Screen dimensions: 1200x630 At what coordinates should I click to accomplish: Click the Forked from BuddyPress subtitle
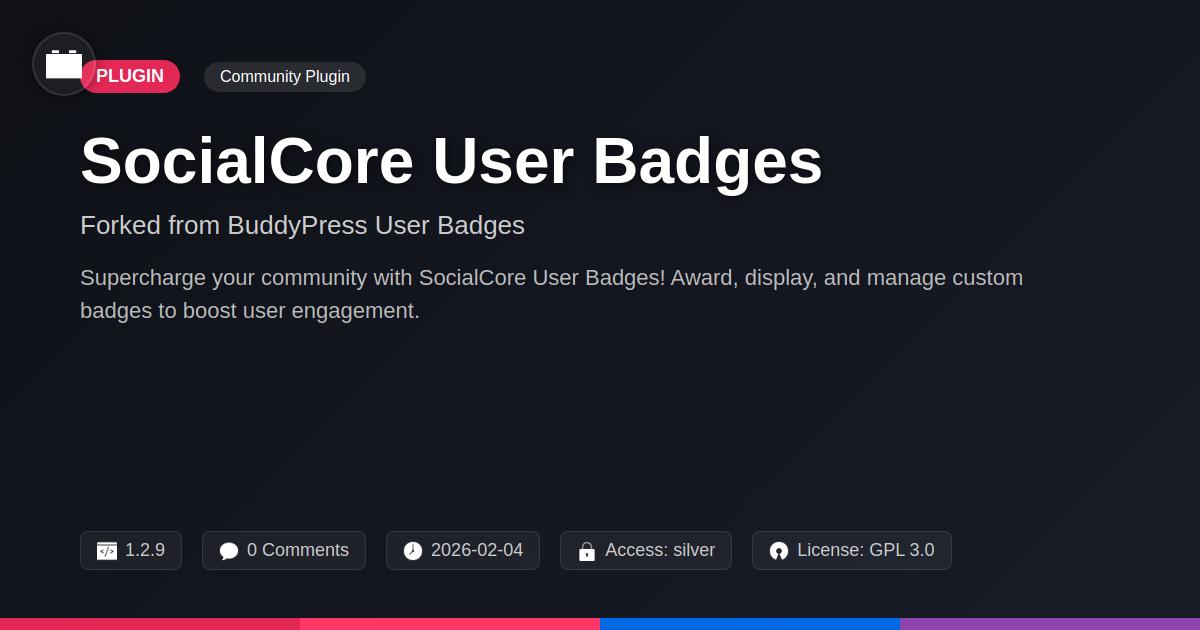[x=302, y=225]
